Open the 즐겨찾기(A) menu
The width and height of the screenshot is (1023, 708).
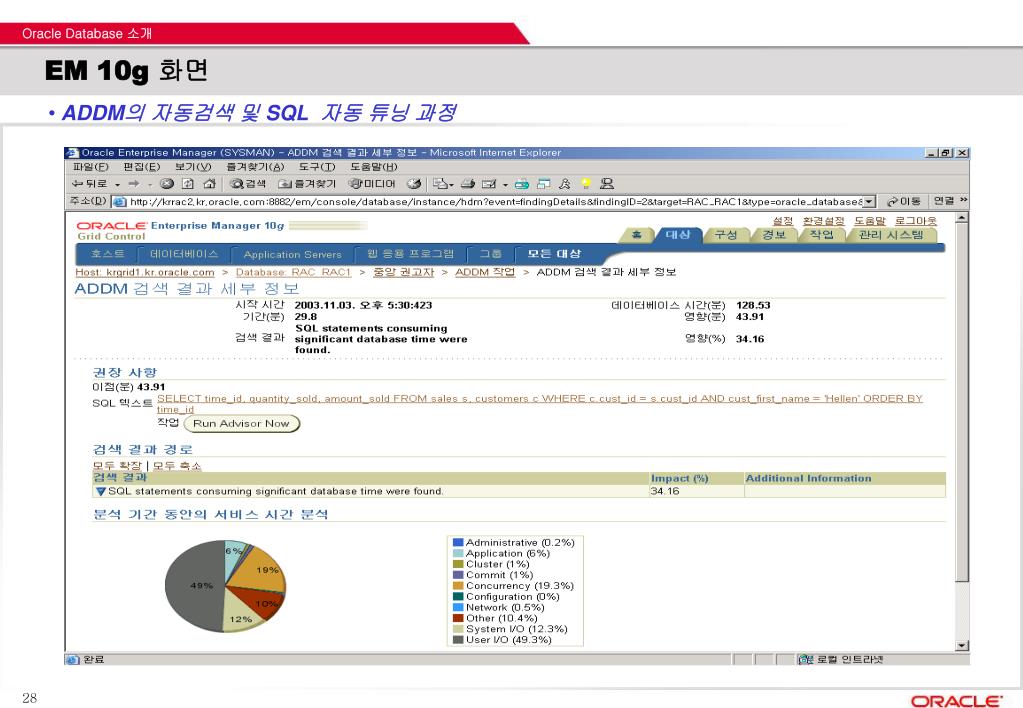click(255, 167)
